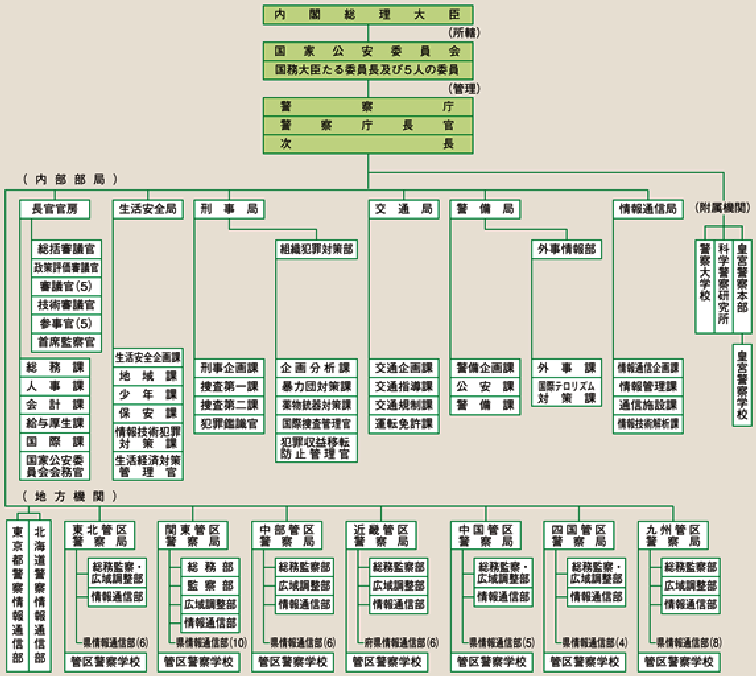The image size is (756, 676).
Task: Select the 警察庁長官 row
Action: click(x=368, y=125)
